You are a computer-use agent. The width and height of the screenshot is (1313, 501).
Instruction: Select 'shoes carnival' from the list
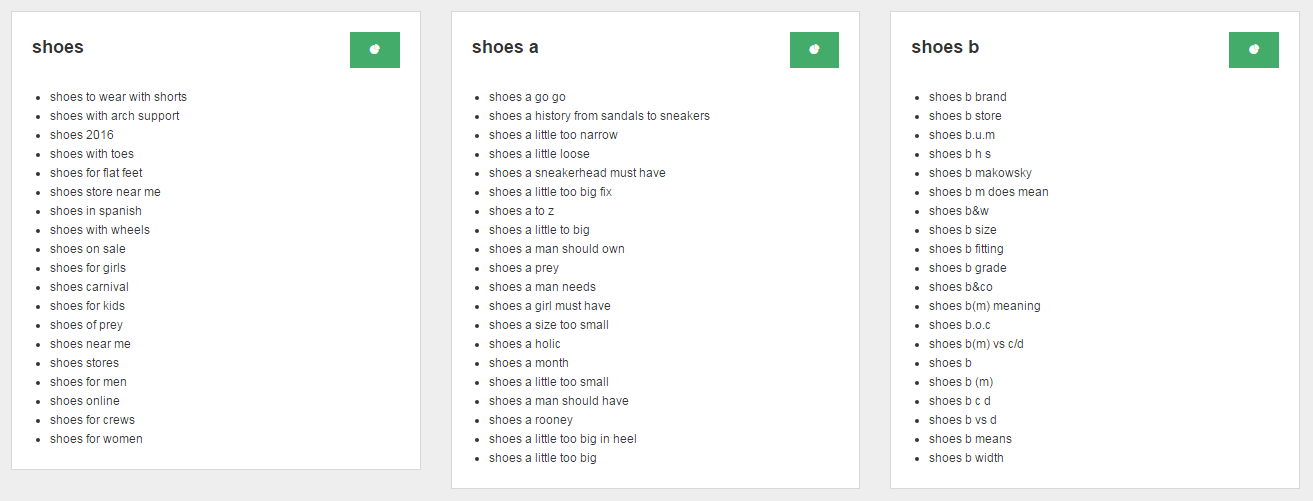pos(89,287)
